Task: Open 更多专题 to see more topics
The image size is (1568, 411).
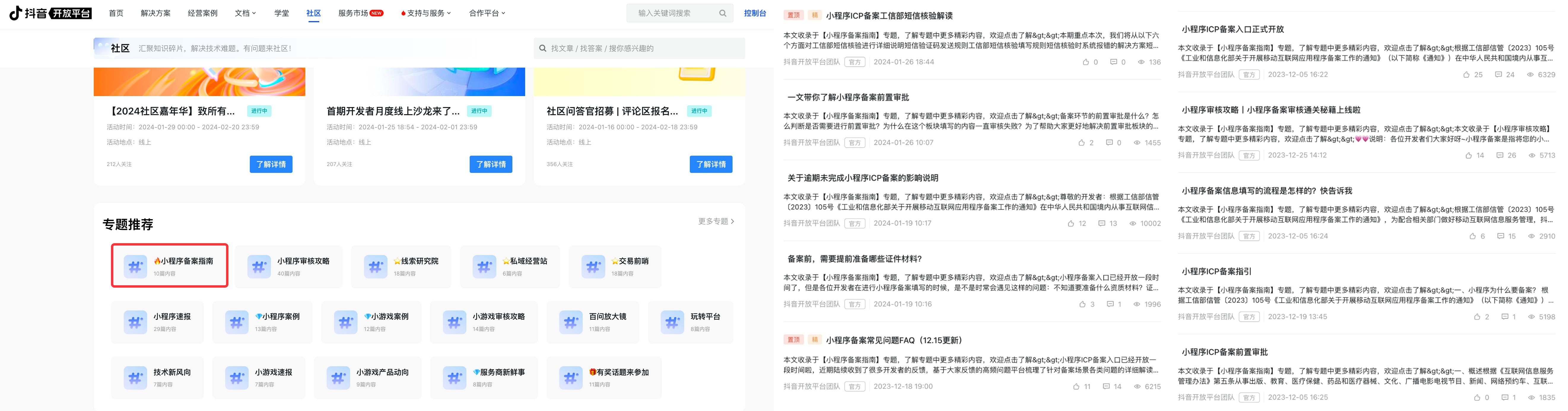Action: 716,221
